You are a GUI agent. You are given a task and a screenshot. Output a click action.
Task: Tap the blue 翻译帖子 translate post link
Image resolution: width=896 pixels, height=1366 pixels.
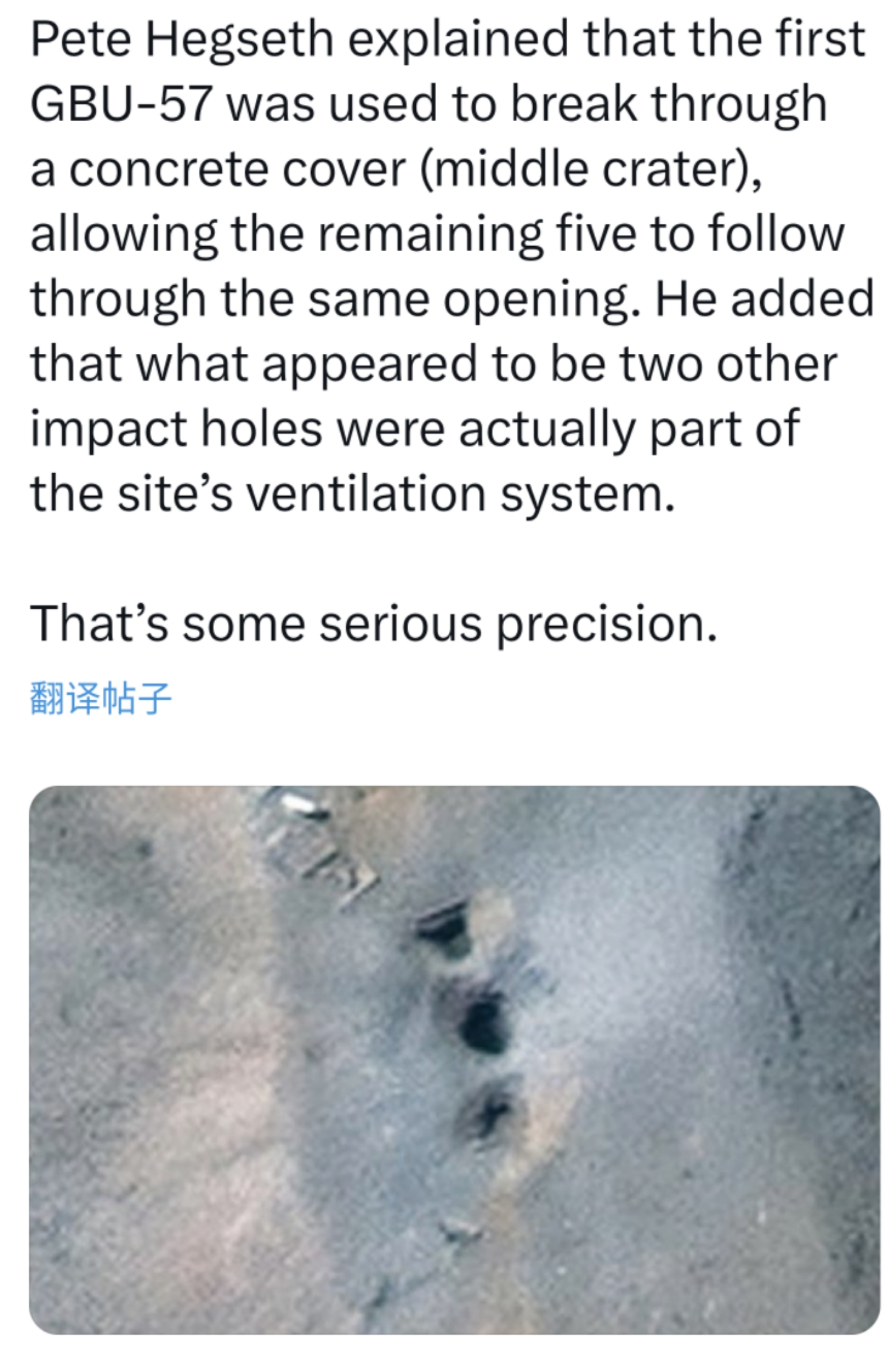tap(101, 698)
